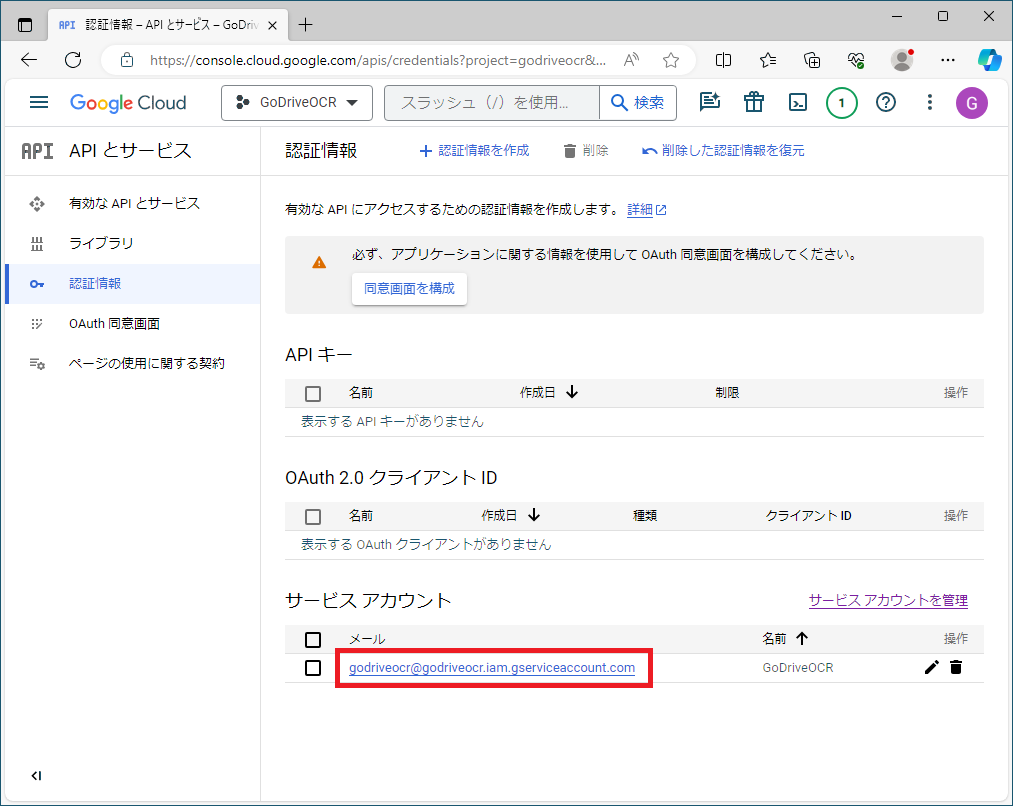Sort service accounts by 名前 arrow
1013x806 pixels.
[x=802, y=638]
